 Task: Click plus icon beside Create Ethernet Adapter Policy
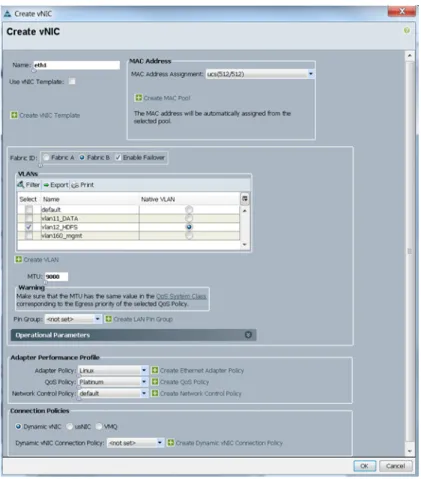[x=155, y=370]
